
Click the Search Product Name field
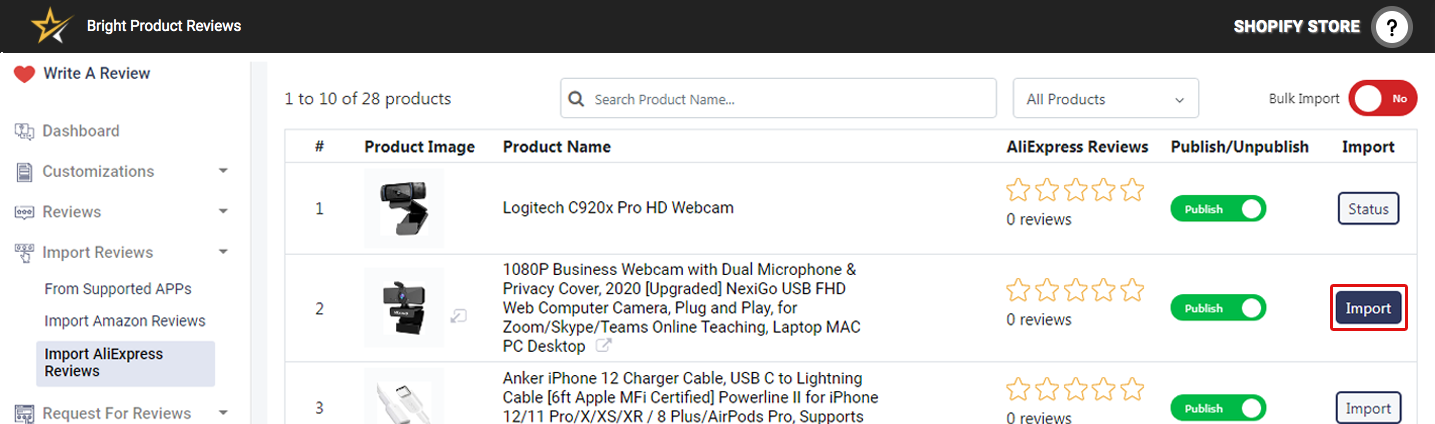(x=790, y=99)
